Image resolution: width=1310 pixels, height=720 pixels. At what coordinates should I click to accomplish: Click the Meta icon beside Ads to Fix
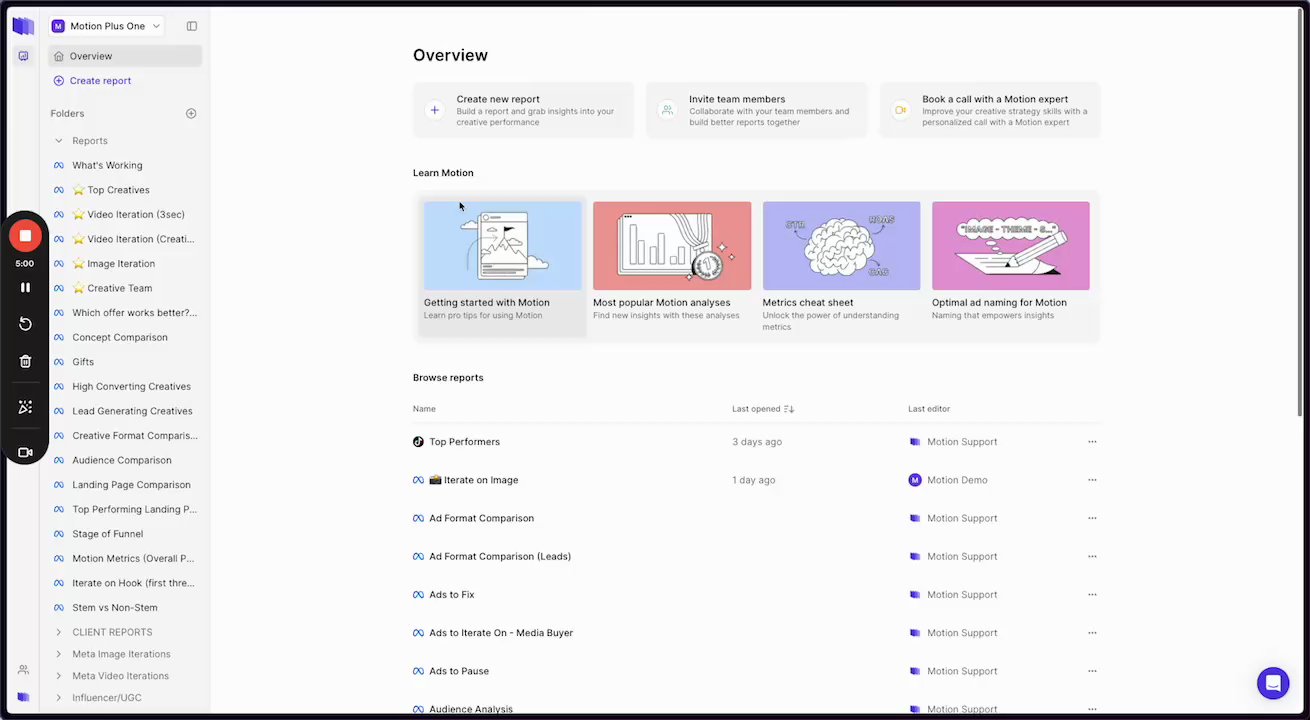418,595
